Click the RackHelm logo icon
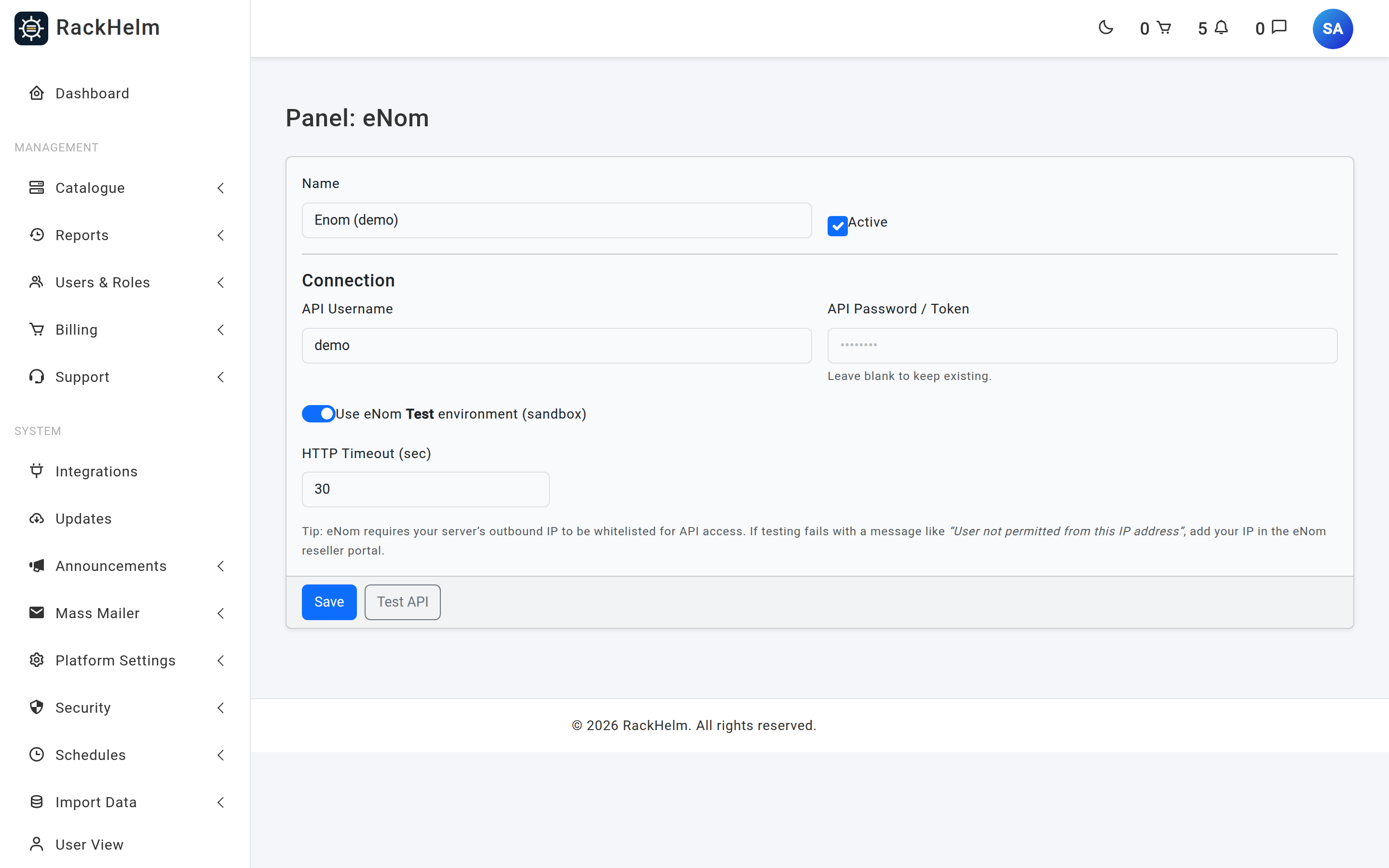This screenshot has width=1389, height=868. pyautogui.click(x=31, y=28)
